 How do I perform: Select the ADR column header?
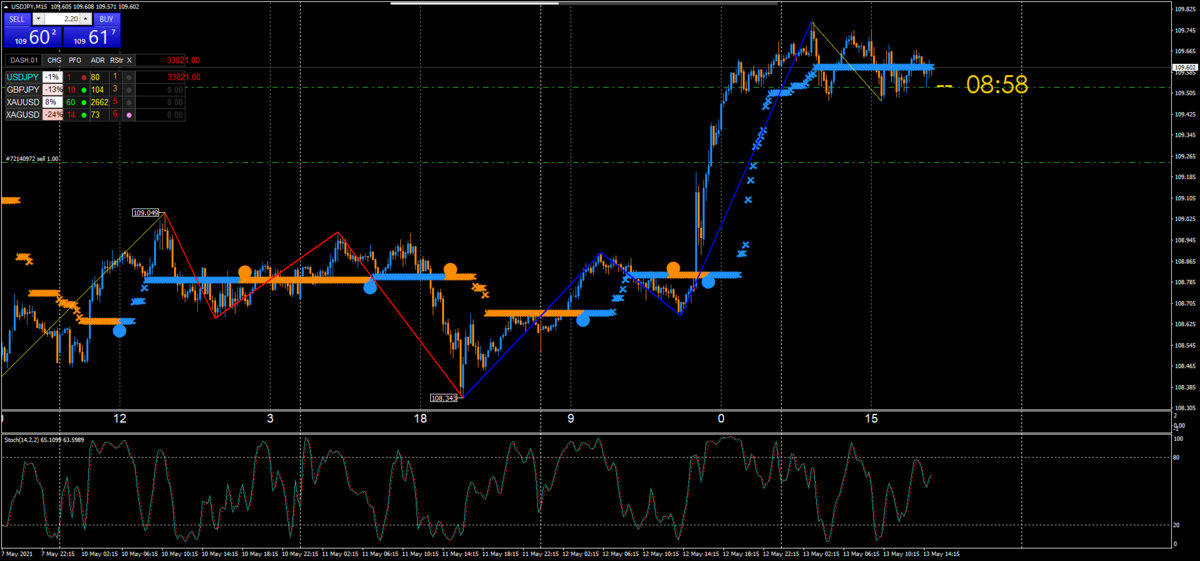(x=98, y=60)
